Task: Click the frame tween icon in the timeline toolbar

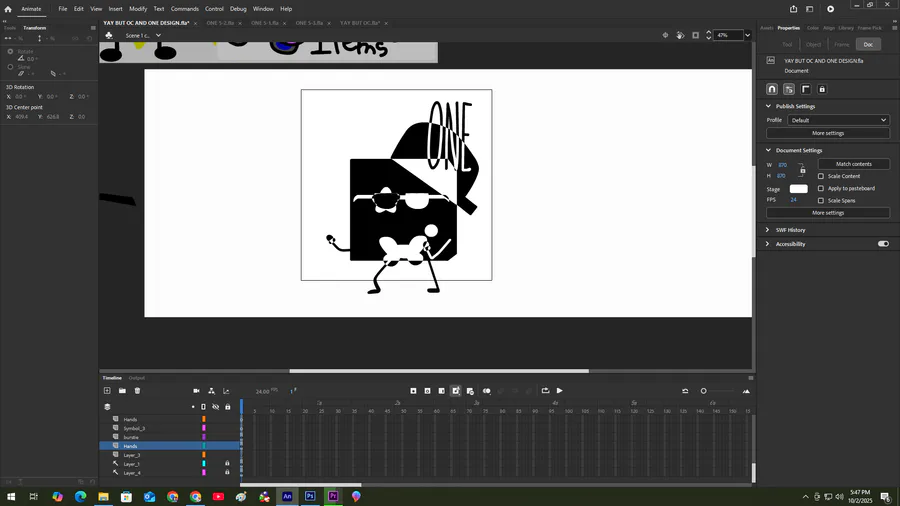Action: pyautogui.click(x=470, y=391)
